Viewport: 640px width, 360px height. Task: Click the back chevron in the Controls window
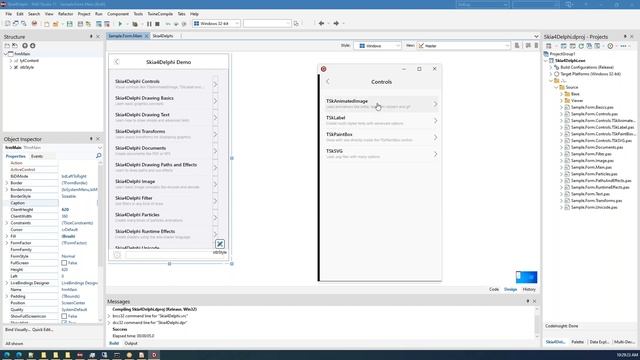pos(328,82)
